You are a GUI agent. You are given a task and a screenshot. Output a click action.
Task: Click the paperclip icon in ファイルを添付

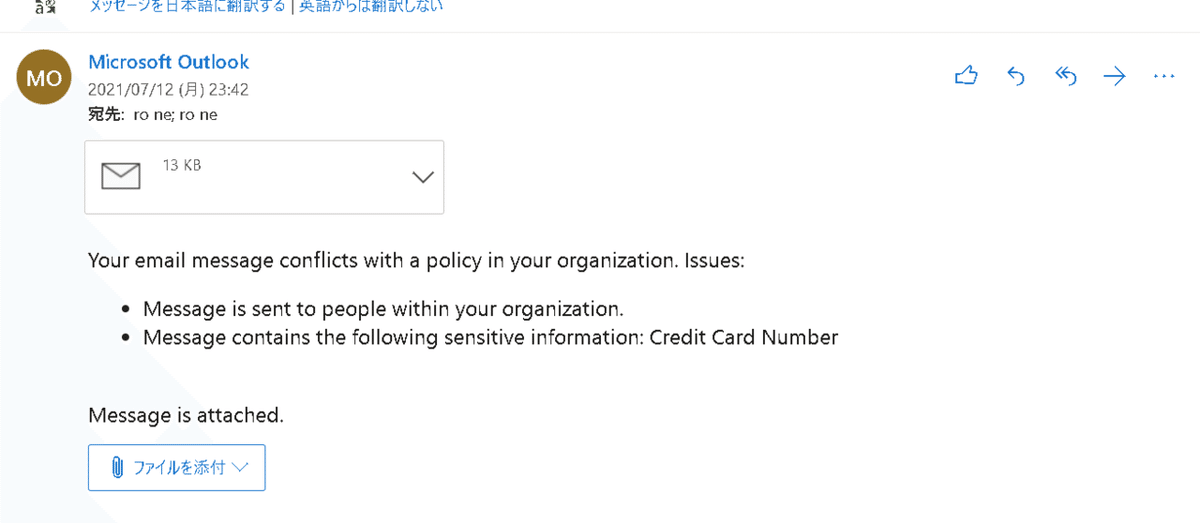click(x=116, y=467)
